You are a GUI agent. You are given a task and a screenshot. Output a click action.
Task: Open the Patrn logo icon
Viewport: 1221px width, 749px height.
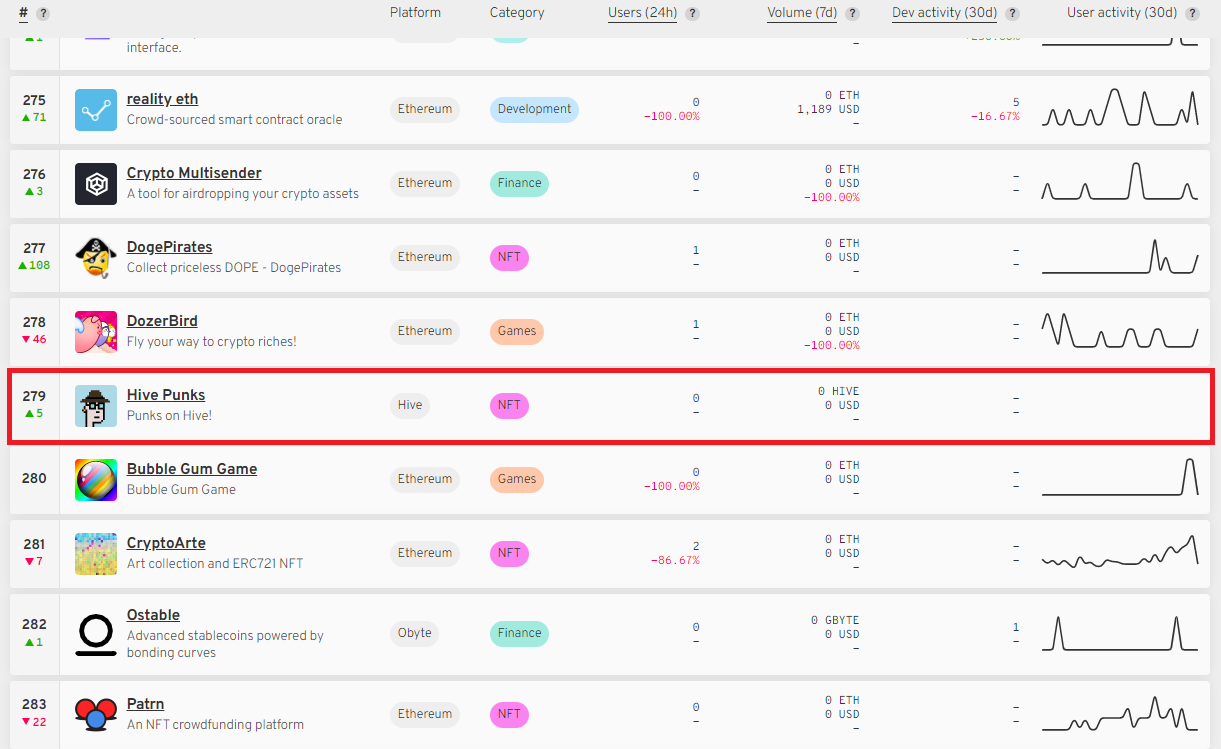coord(96,715)
